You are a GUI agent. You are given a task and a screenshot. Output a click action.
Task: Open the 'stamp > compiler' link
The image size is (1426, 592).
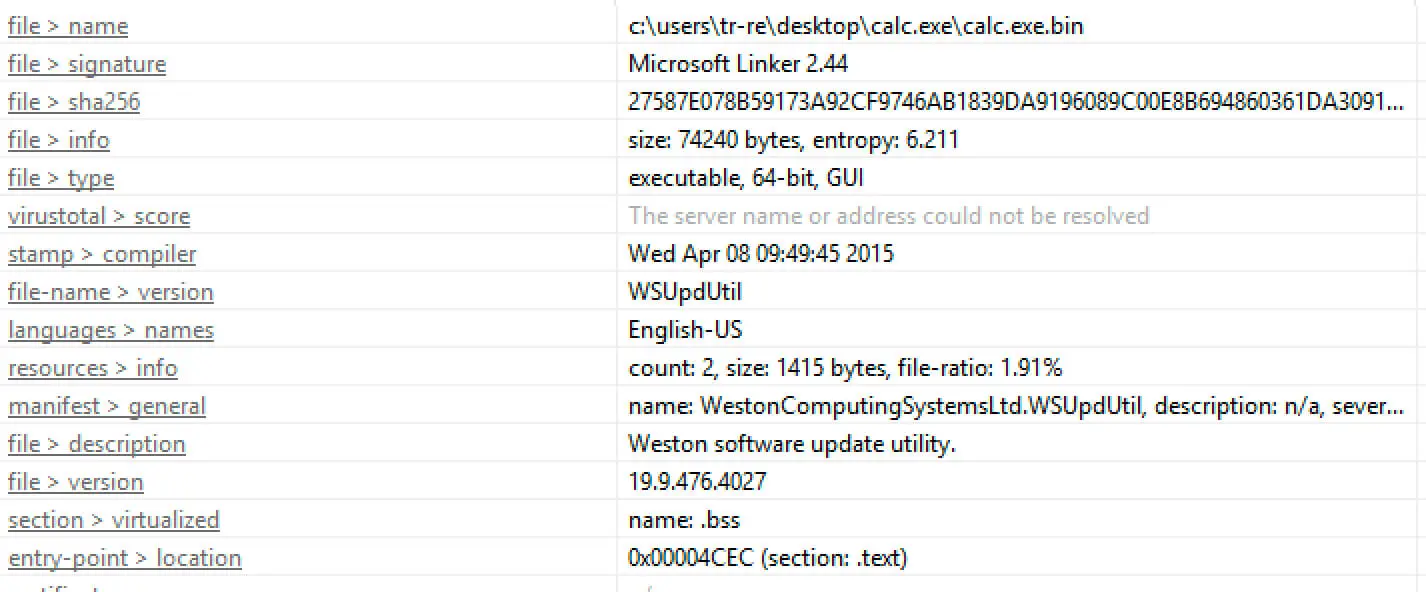[102, 255]
